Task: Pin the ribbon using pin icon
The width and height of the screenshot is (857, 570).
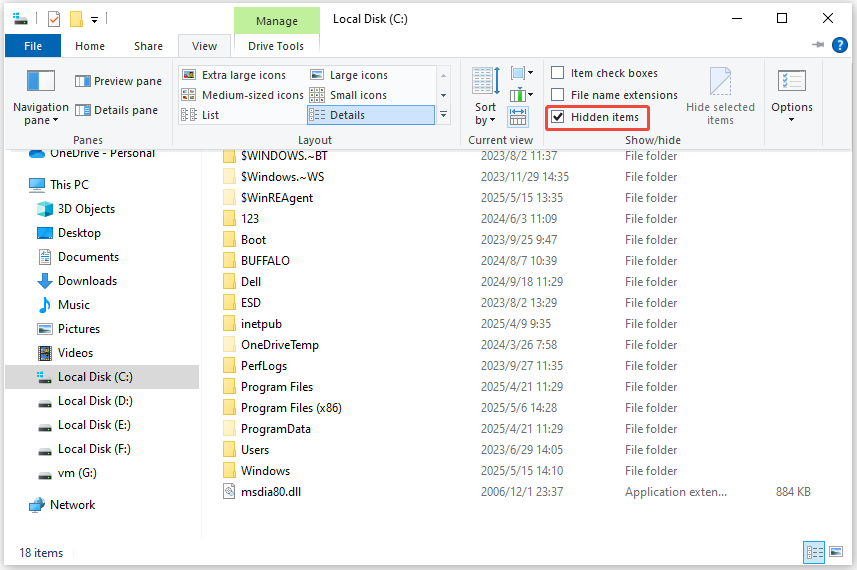Action: (818, 45)
